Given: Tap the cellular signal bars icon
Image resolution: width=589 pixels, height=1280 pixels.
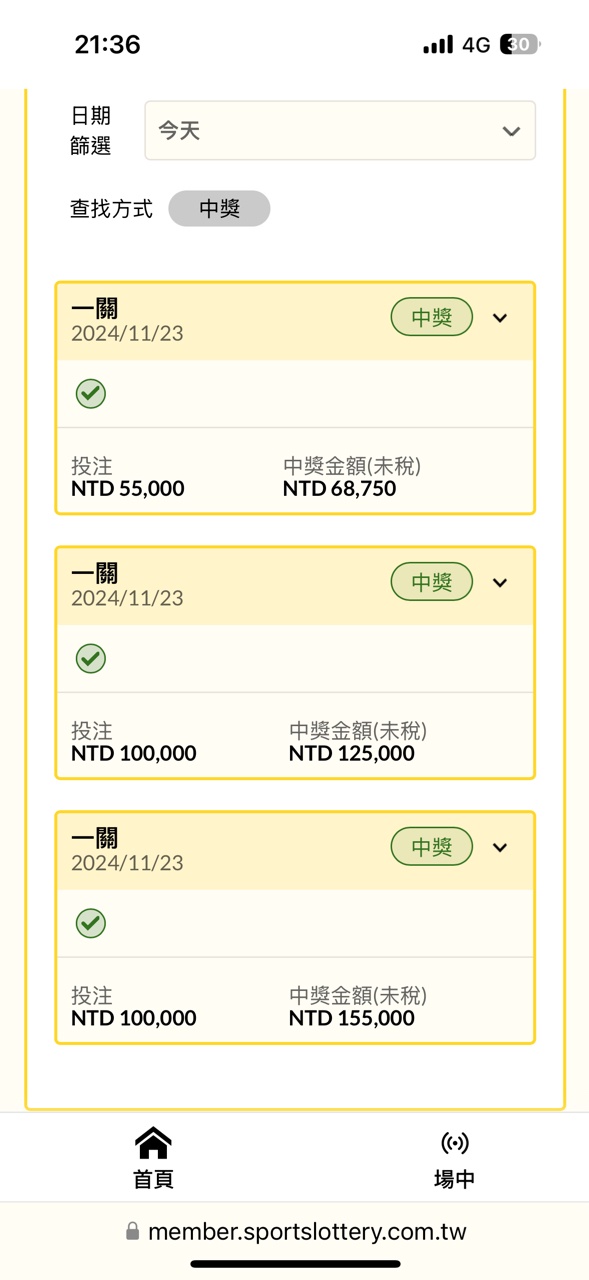Looking at the screenshot, I should point(438,45).
